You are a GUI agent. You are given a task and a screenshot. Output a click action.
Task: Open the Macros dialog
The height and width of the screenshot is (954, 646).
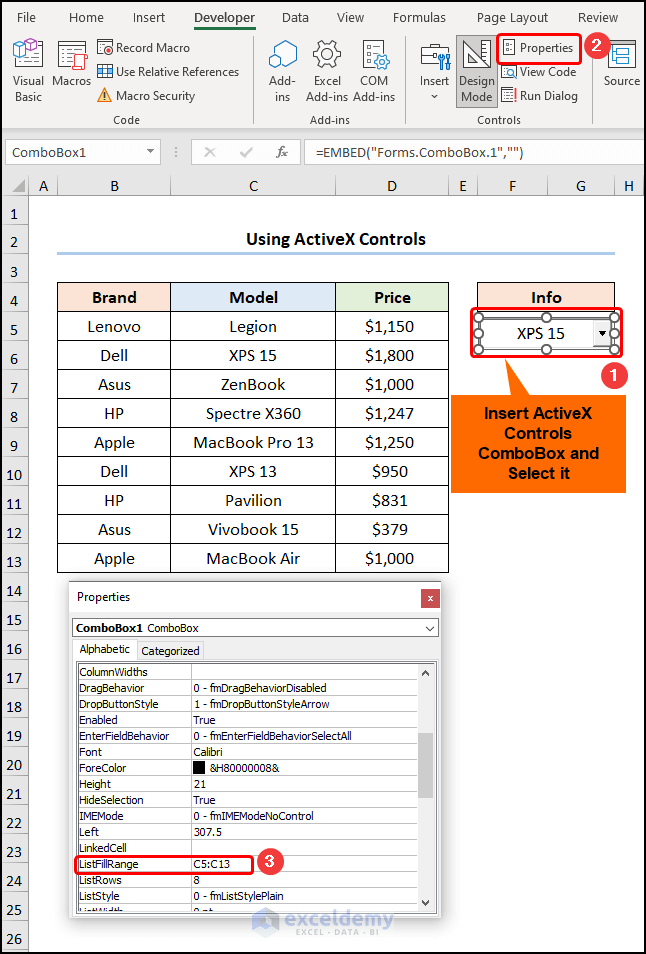click(71, 64)
